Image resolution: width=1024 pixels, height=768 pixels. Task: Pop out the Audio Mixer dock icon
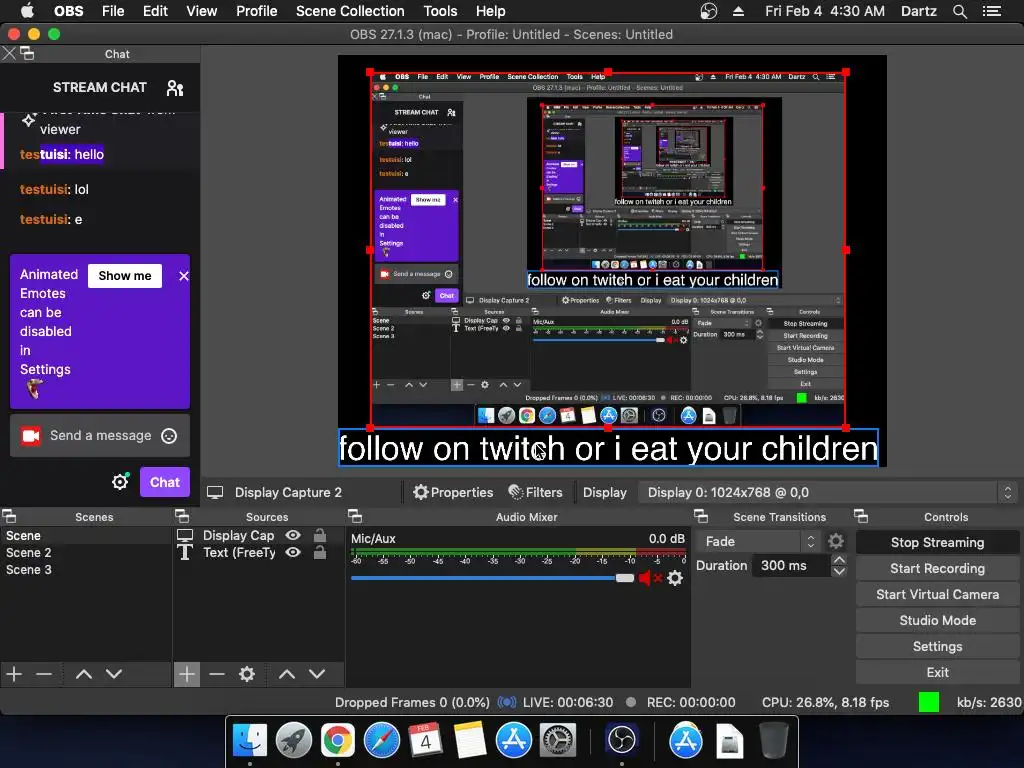(x=355, y=517)
